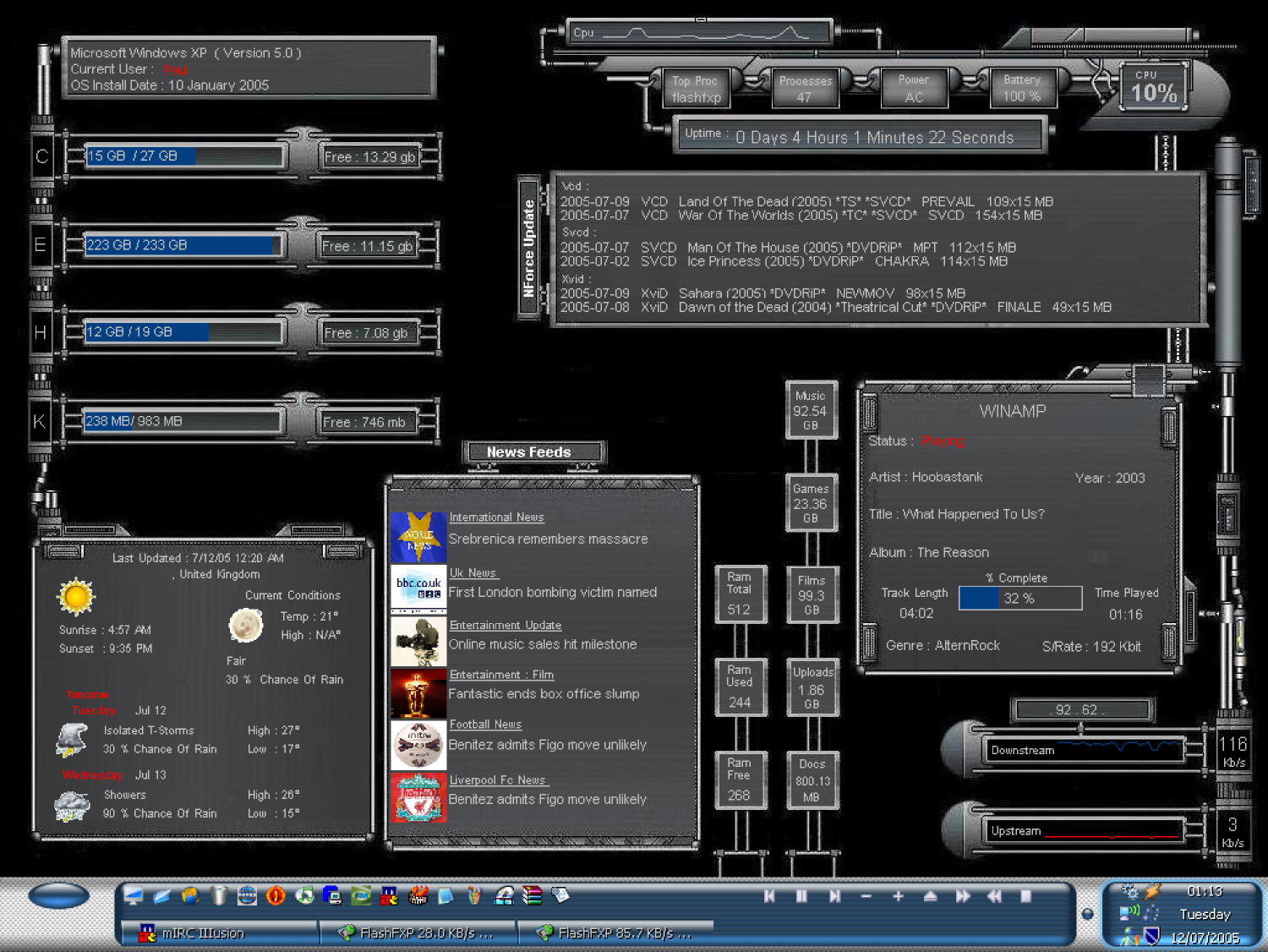This screenshot has height=952, width=1268.
Task: Click the 'Sahara (2005)' XviD release row
Action: tap(762, 293)
